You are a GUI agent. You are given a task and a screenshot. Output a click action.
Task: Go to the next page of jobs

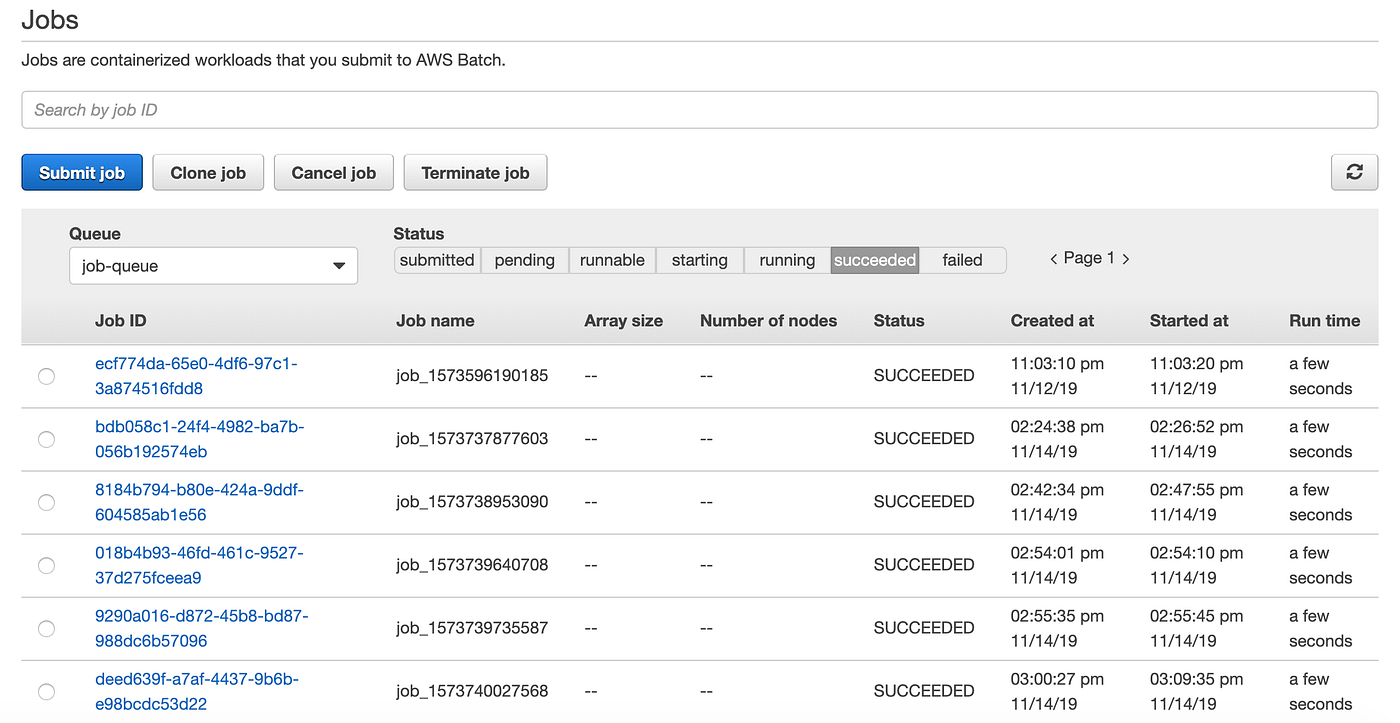(1126, 258)
